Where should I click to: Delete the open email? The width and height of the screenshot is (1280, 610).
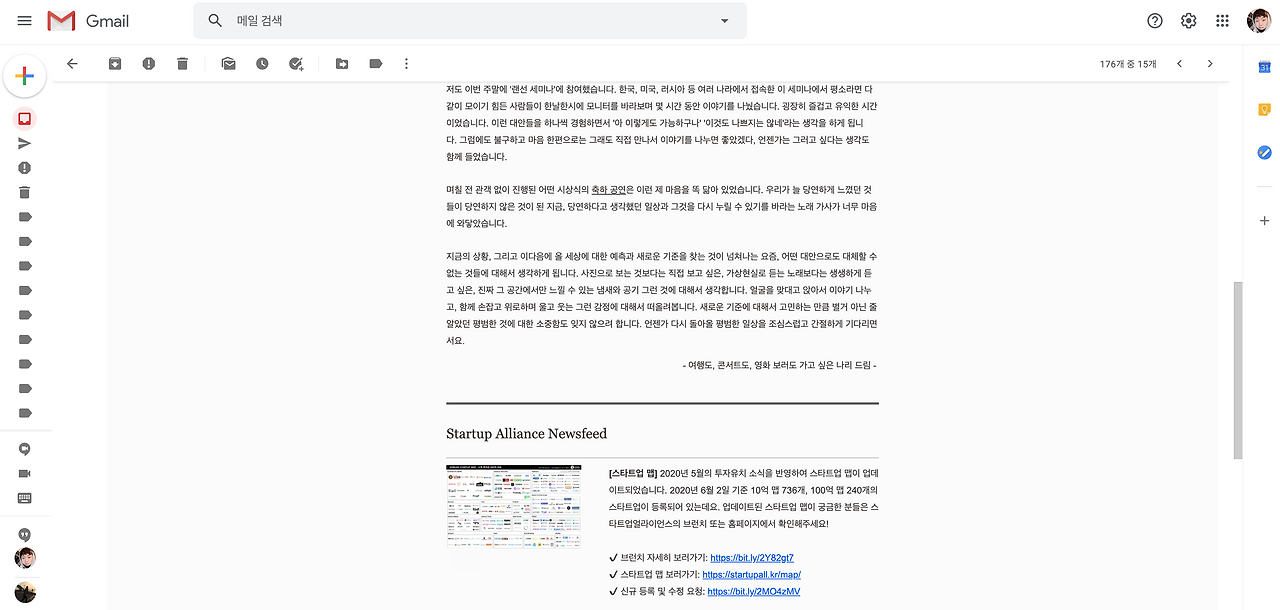(181, 62)
